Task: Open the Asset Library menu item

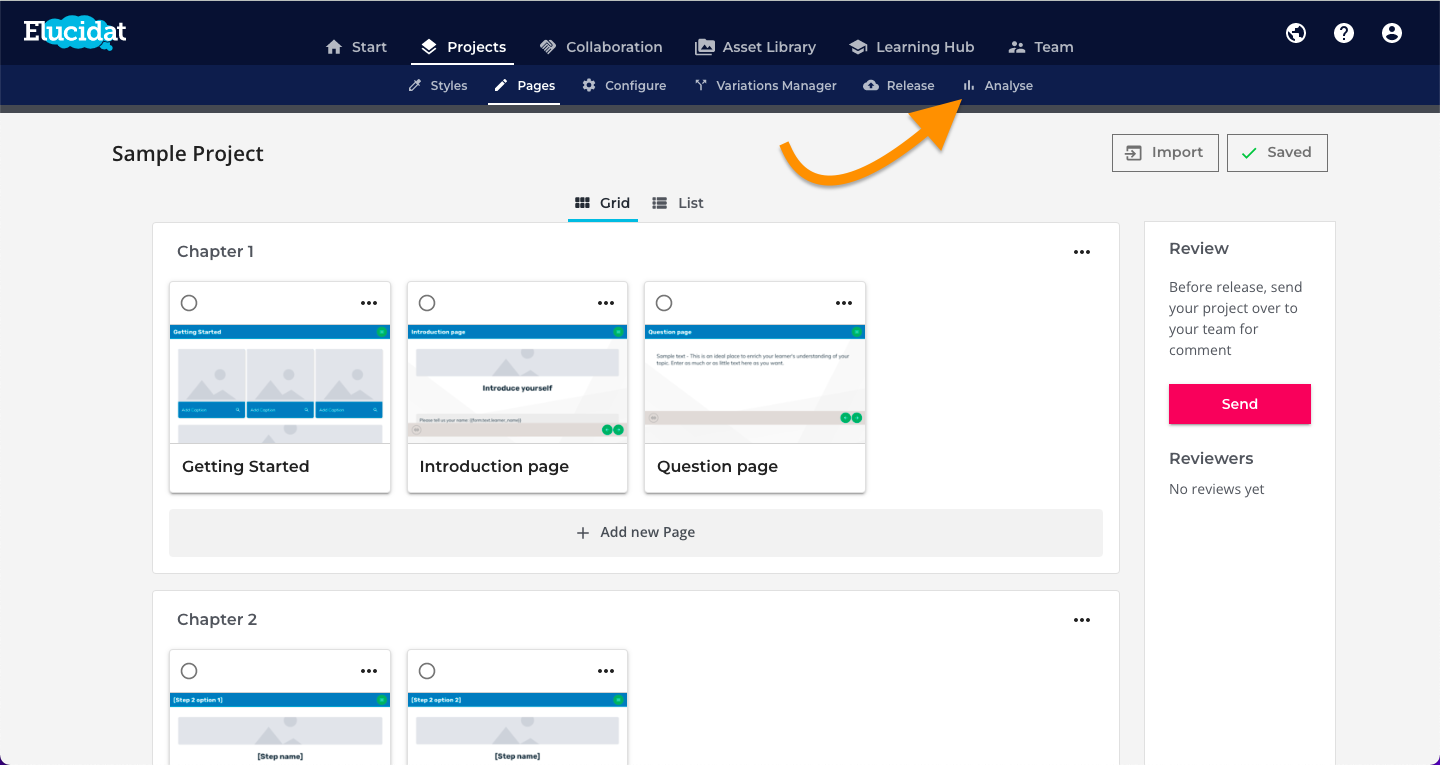Action: point(756,47)
